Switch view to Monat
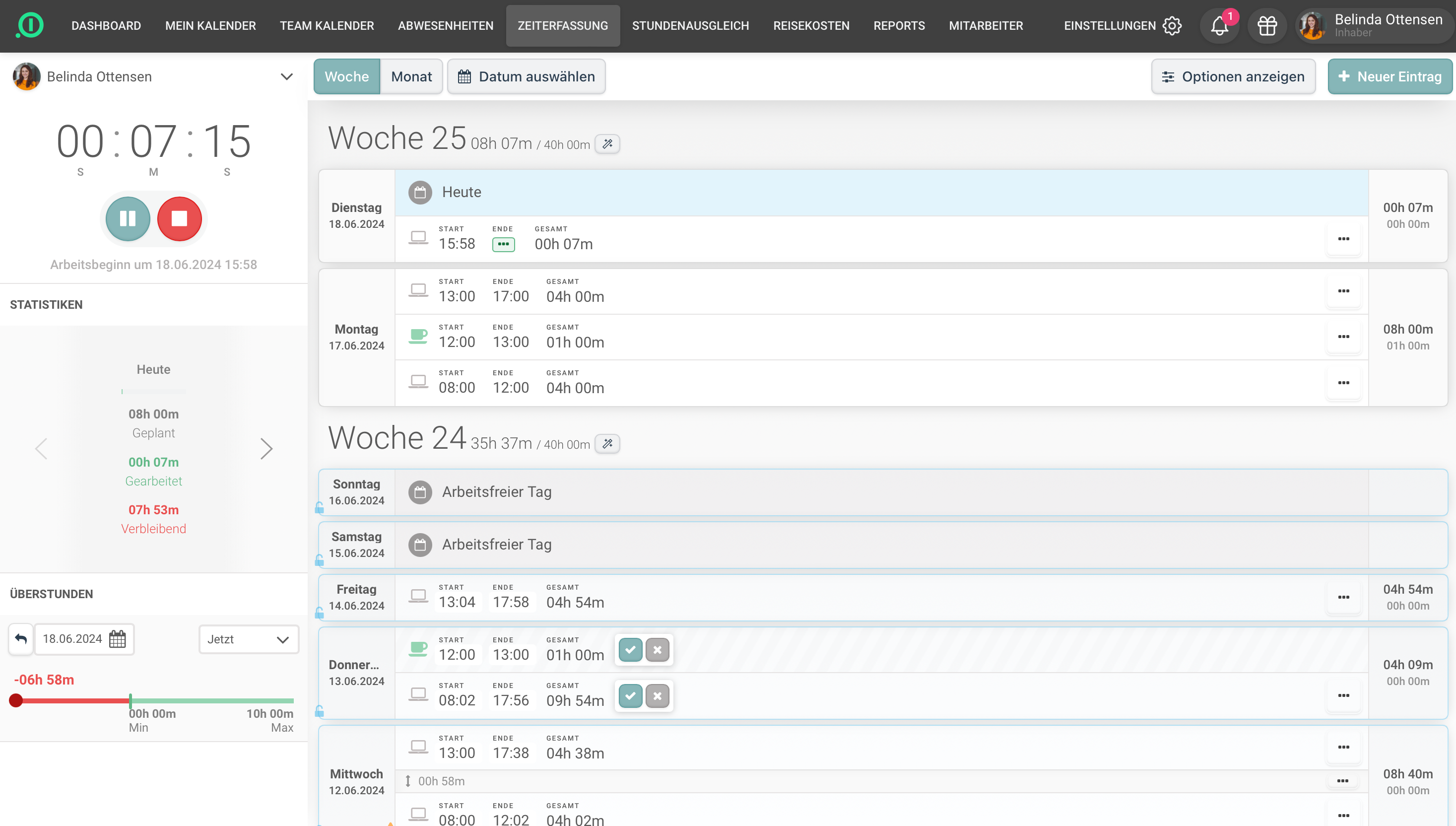The height and width of the screenshot is (826, 1456). coord(411,76)
